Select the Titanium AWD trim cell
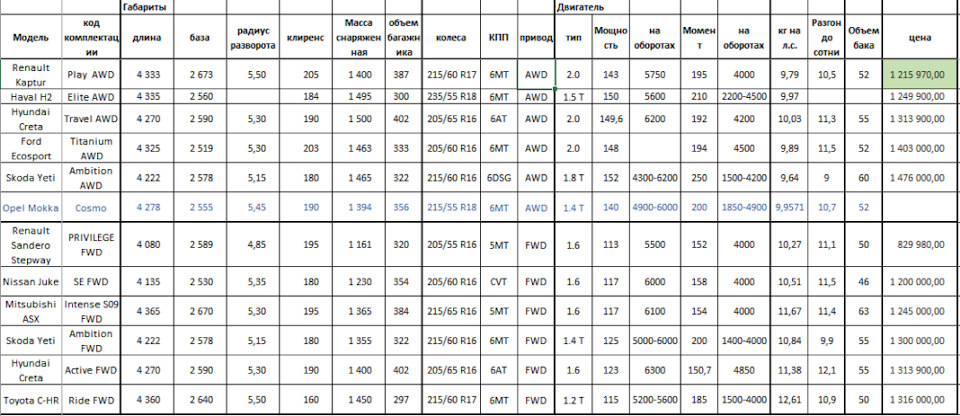 click(x=91, y=149)
